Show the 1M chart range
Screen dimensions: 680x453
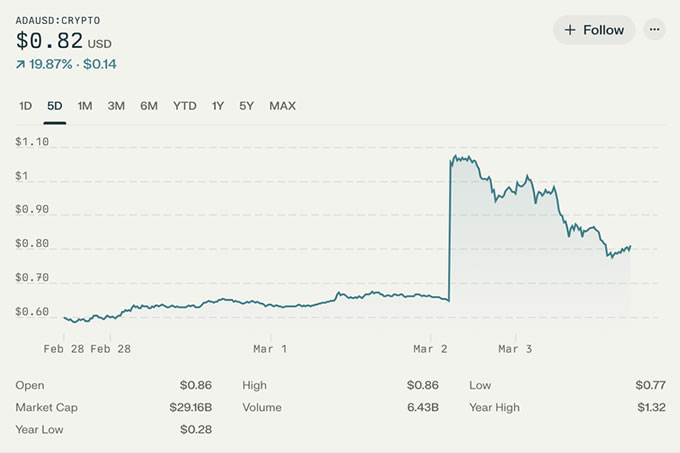pyautogui.click(x=85, y=106)
